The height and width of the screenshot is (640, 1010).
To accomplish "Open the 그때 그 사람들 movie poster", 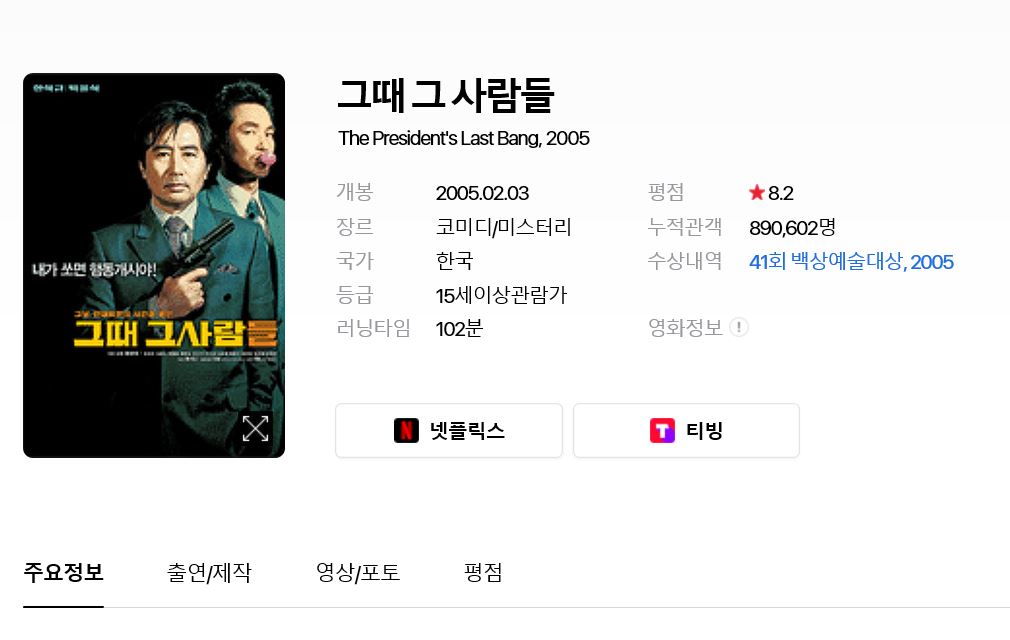I will coord(154,265).
